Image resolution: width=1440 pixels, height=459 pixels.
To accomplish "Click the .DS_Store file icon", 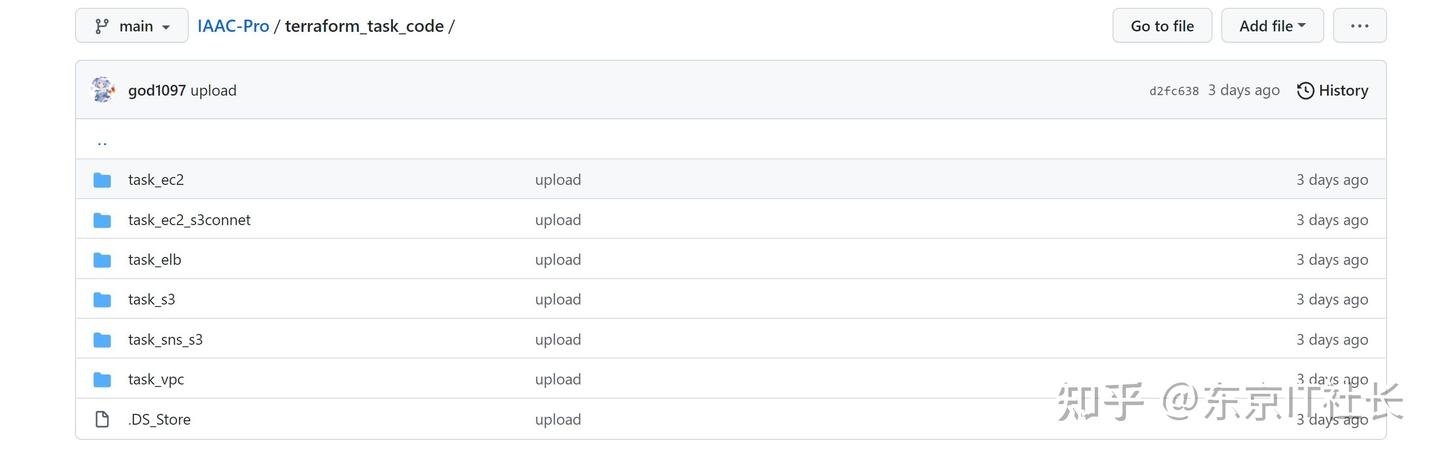I will click(x=102, y=420).
